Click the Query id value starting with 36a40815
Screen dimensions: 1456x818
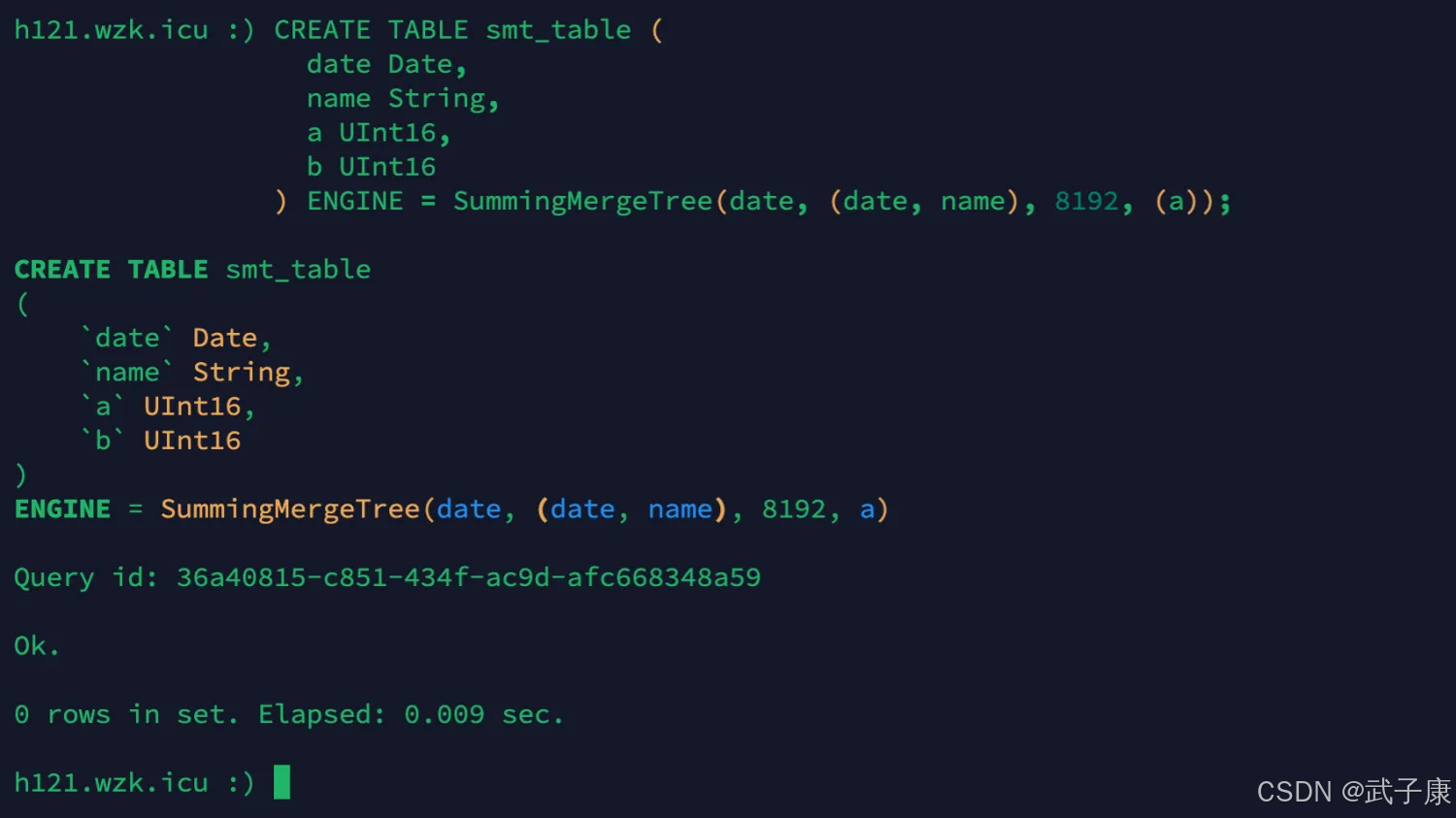pyautogui.click(x=468, y=577)
